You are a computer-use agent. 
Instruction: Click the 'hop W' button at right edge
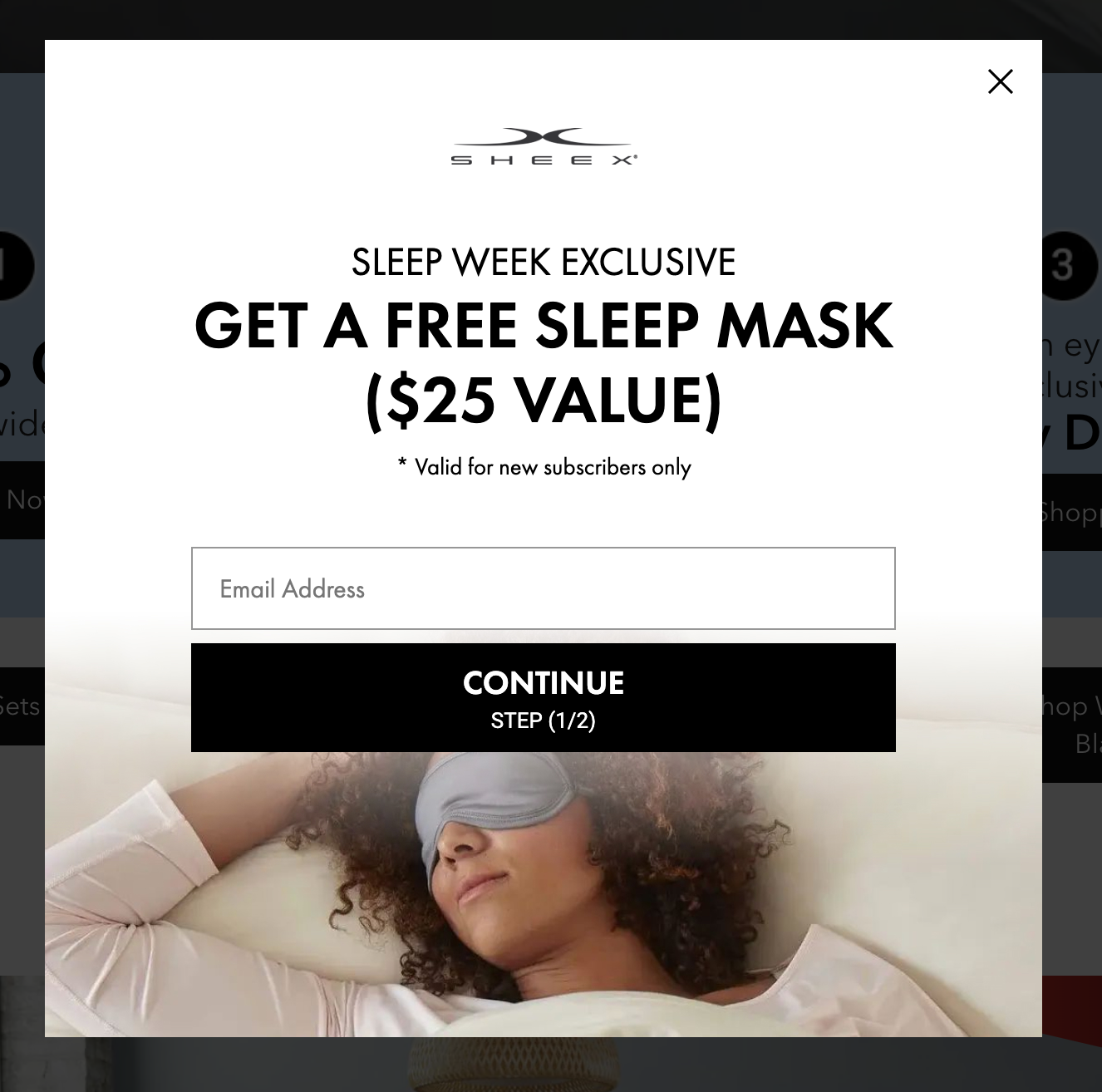point(1072,725)
